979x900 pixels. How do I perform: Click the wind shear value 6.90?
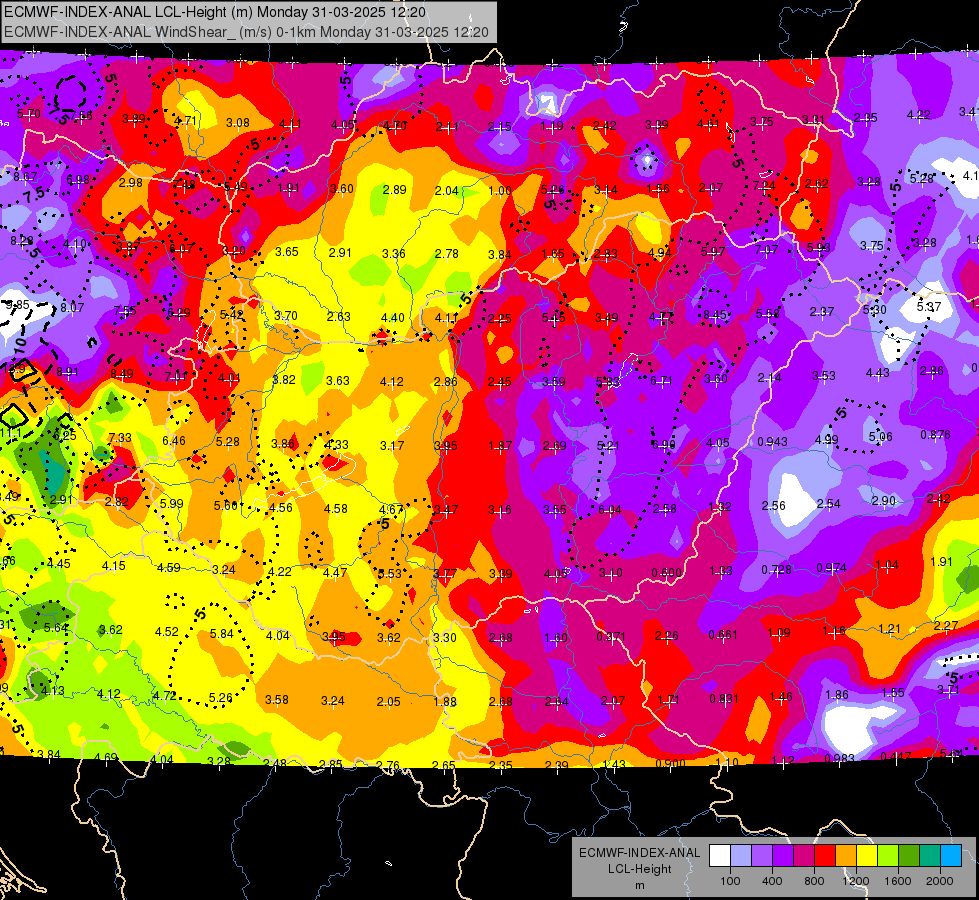[664, 444]
